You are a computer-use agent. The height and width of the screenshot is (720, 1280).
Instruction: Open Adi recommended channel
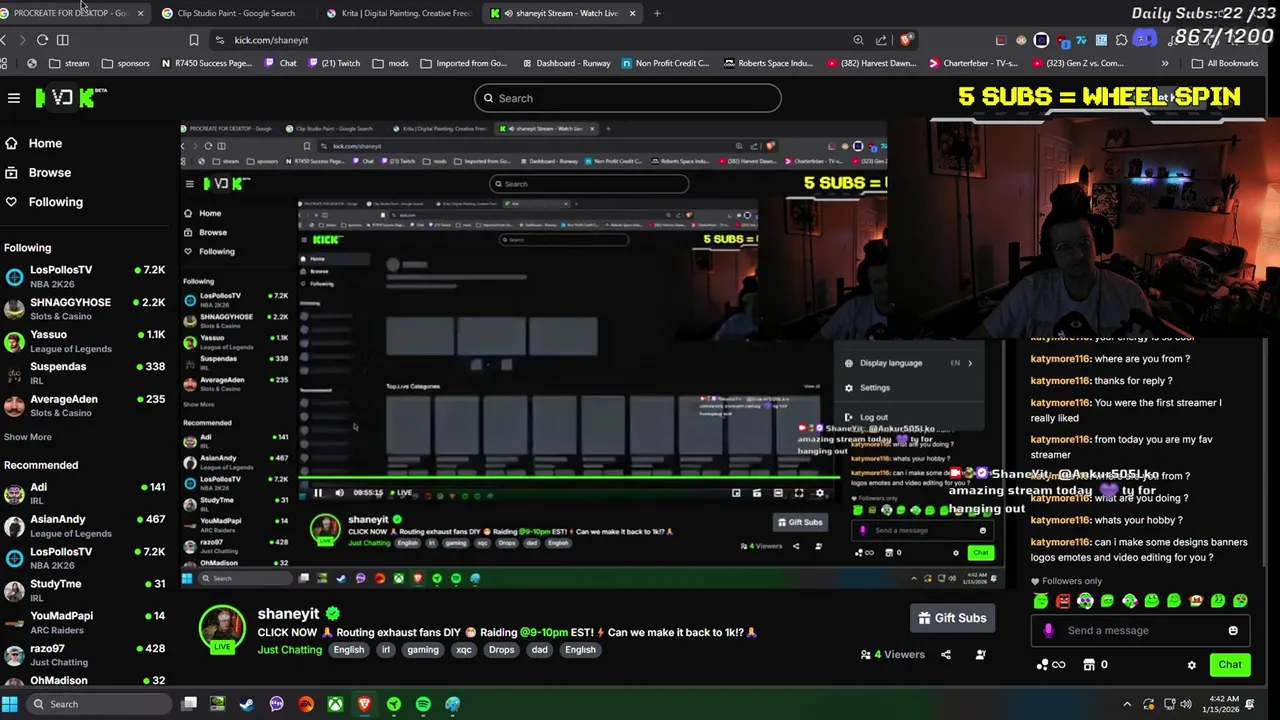pyautogui.click(x=84, y=493)
